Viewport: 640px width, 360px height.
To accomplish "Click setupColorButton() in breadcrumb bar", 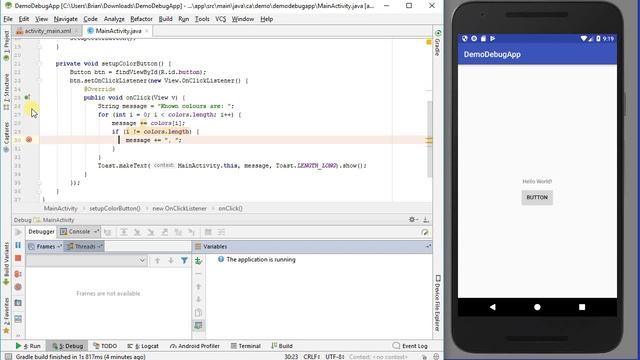I will point(115,208).
